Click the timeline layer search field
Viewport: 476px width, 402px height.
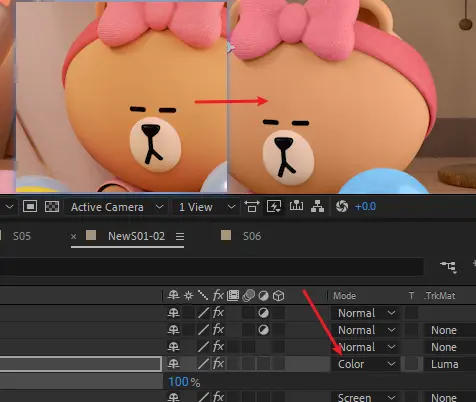[x=212, y=267]
